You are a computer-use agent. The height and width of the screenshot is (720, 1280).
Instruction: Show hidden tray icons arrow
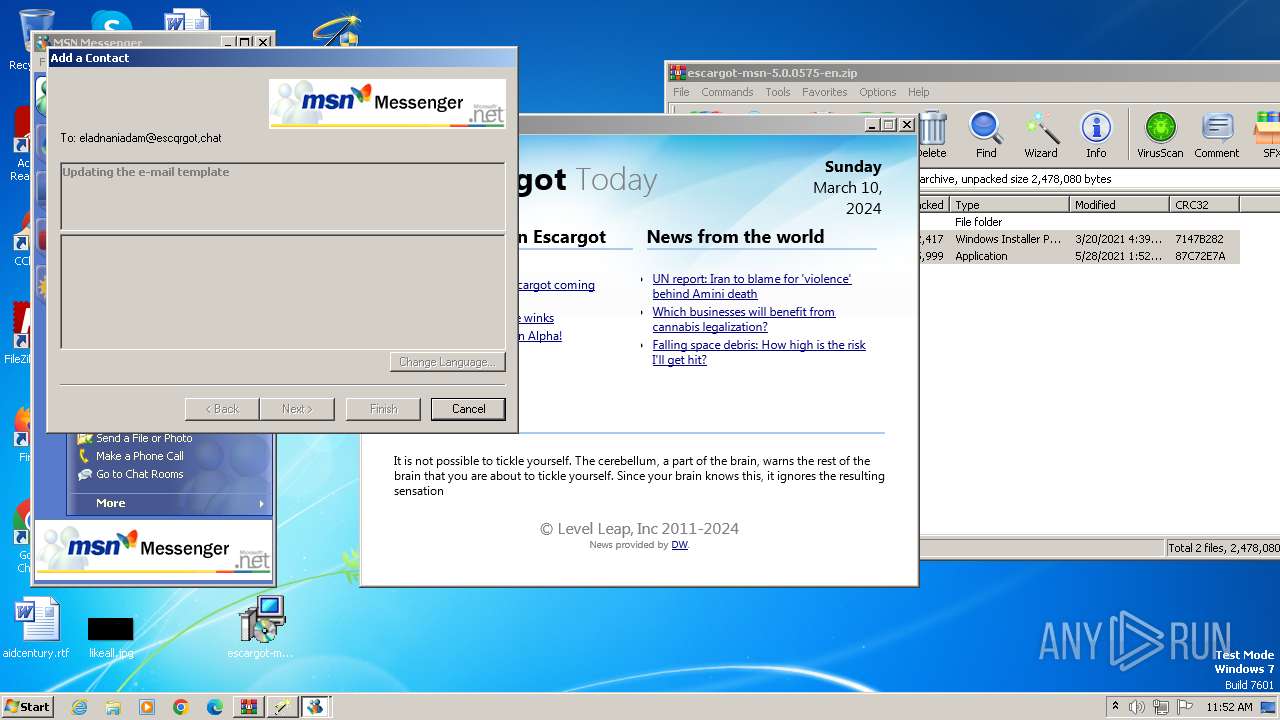click(1115, 707)
